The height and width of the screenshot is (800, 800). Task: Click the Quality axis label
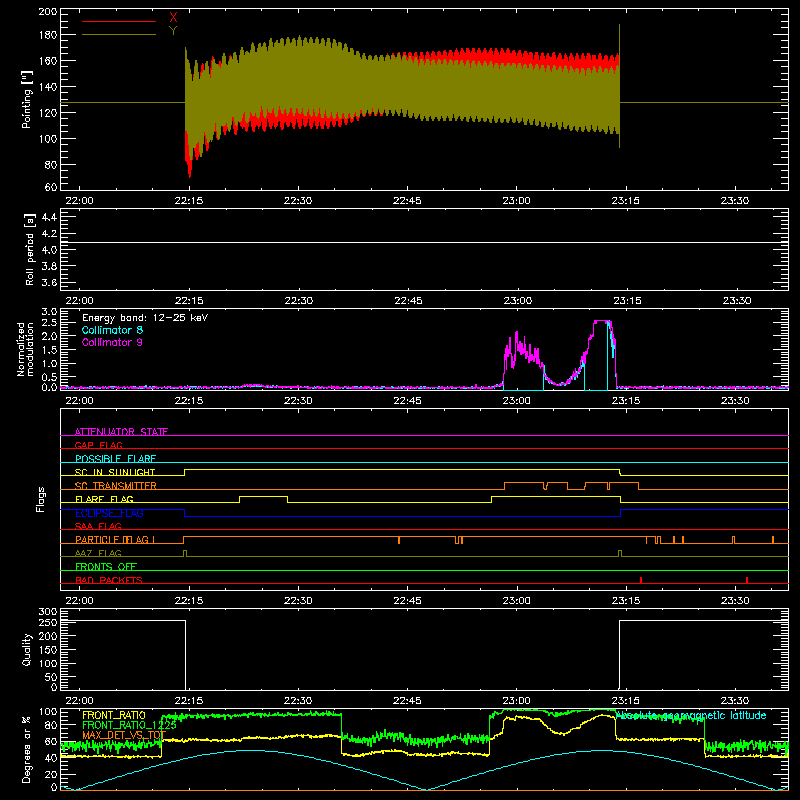point(27,649)
